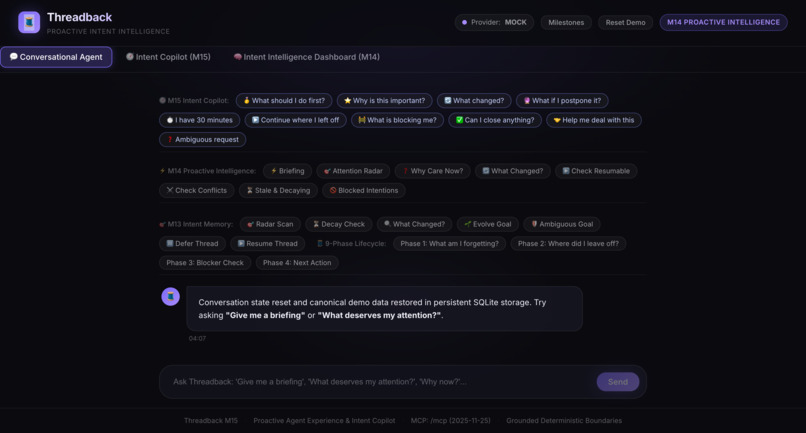This screenshot has height=433, width=806.
Task: Click 'Help me deal with this' chip
Action: (x=594, y=120)
